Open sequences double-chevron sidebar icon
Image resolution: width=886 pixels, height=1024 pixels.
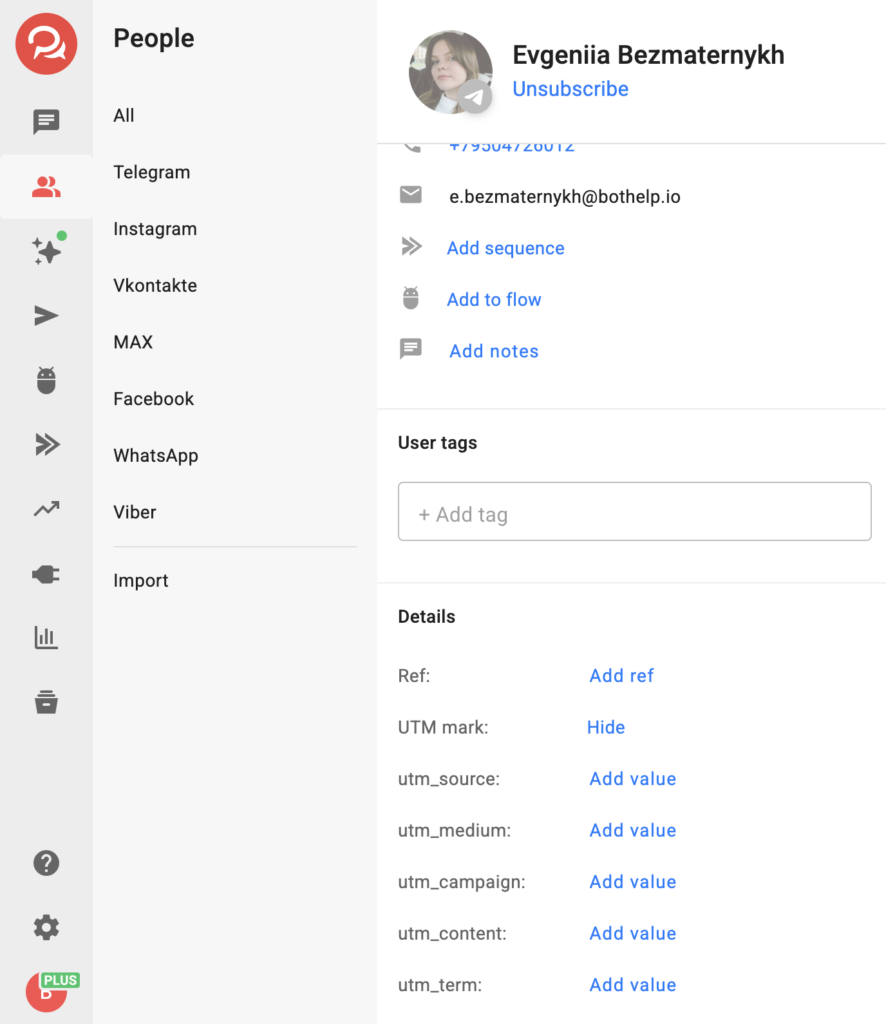pos(46,445)
